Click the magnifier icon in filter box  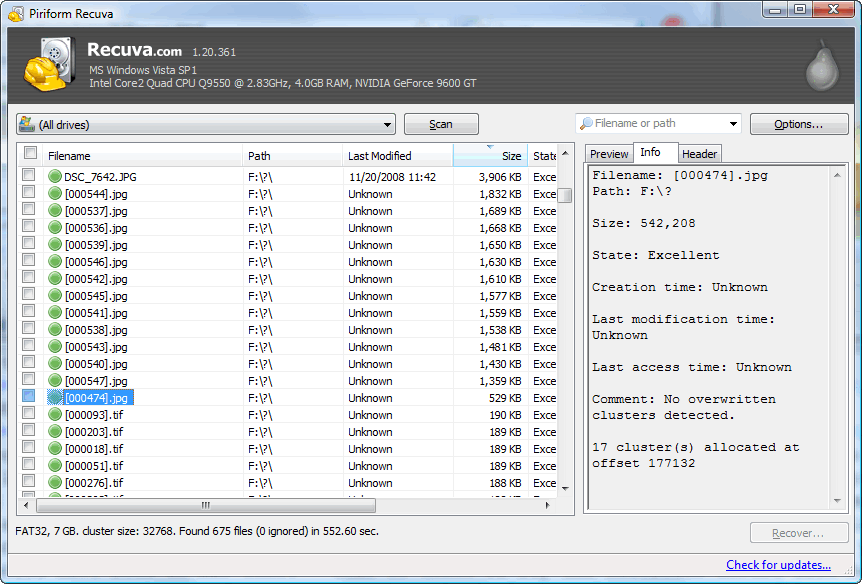[x=587, y=123]
